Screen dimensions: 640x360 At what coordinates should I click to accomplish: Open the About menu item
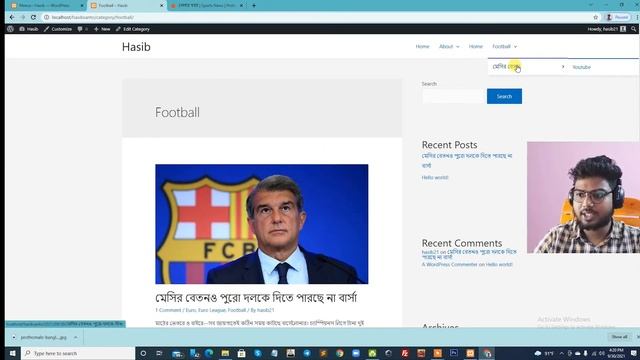tap(446, 47)
